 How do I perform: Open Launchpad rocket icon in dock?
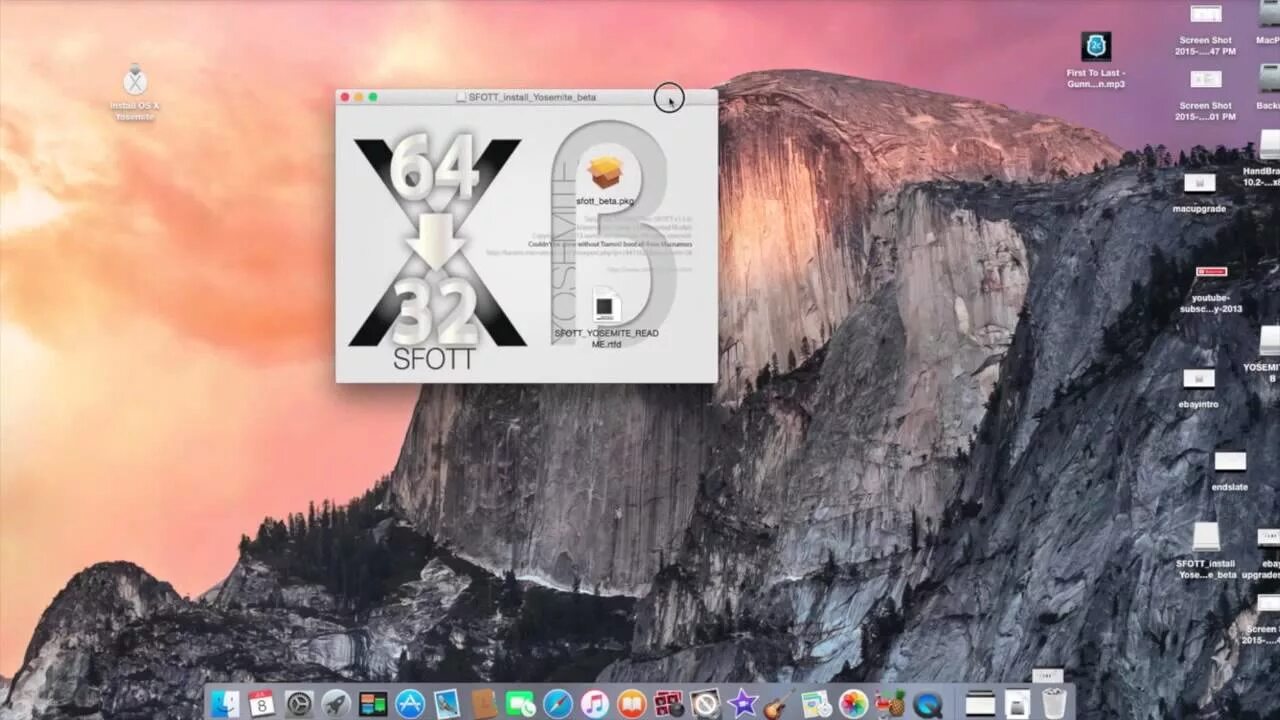click(336, 703)
